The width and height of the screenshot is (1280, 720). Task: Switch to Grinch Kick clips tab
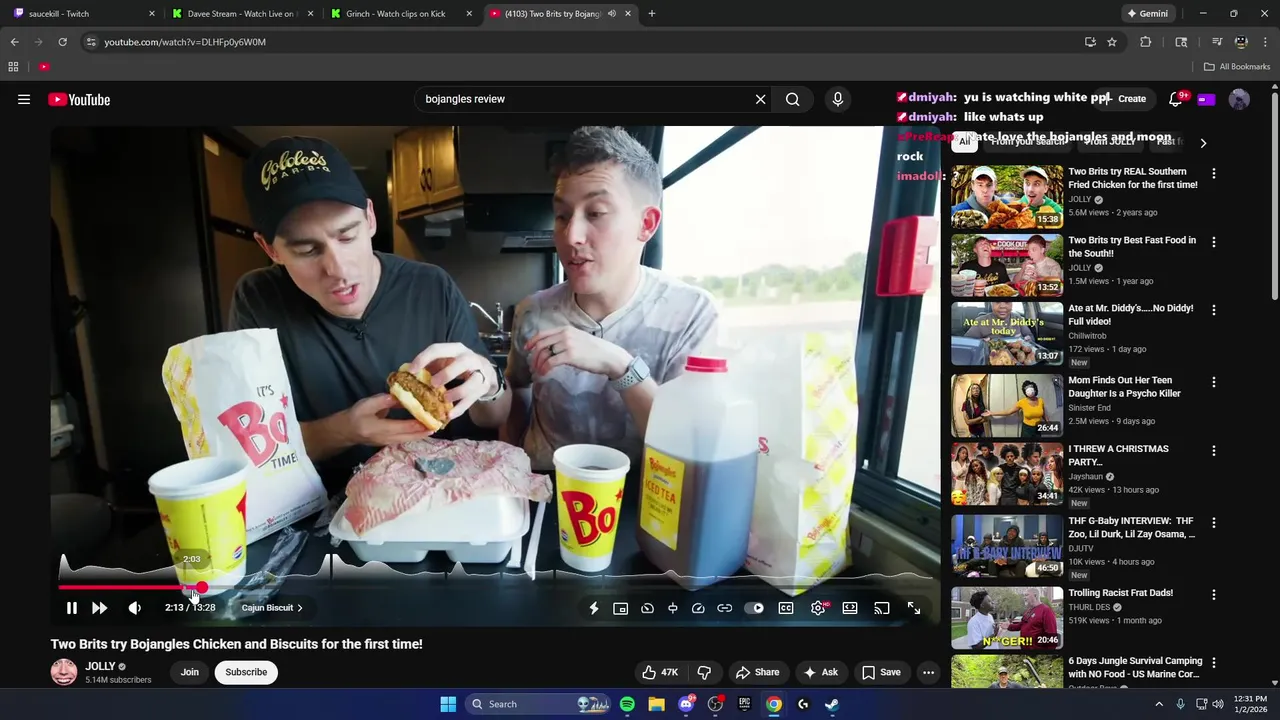[401, 14]
